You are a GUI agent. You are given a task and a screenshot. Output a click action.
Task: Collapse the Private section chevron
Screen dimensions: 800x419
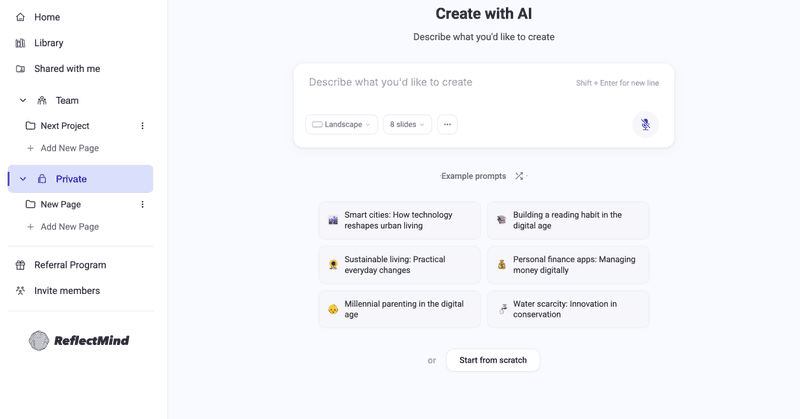[22, 179]
